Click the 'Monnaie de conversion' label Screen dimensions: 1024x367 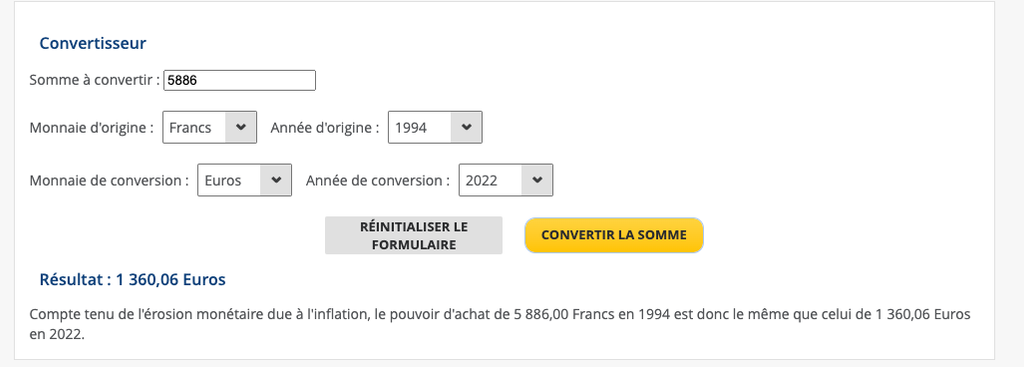109,180
